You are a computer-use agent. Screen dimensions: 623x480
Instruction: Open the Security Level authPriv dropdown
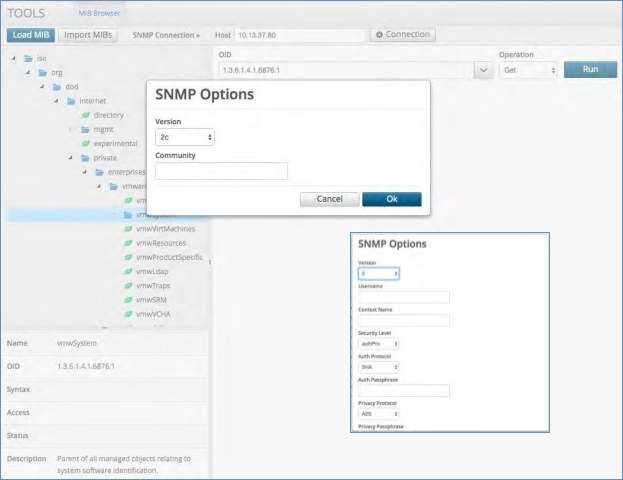378,343
